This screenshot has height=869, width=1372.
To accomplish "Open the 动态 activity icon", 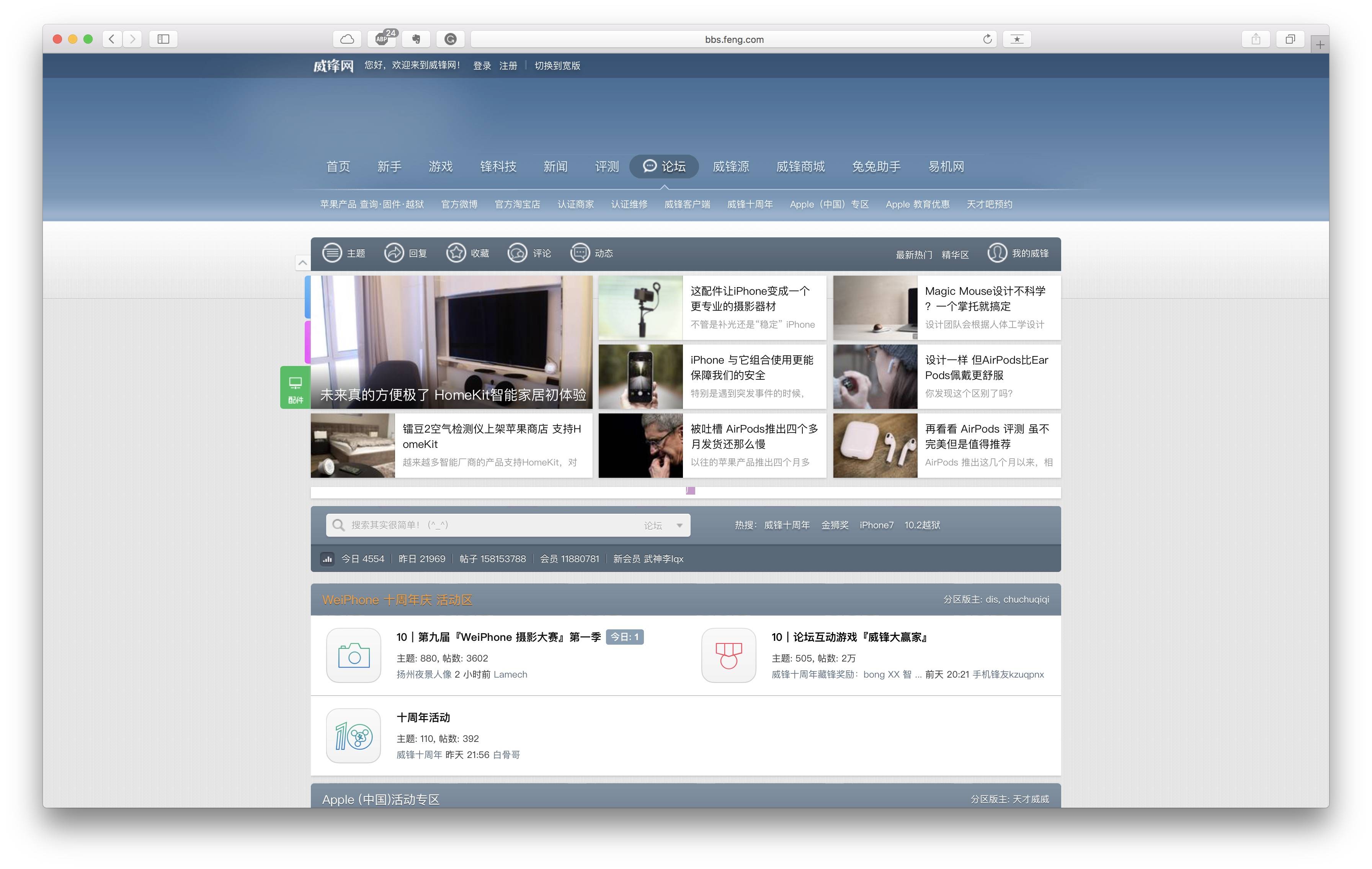I will pyautogui.click(x=580, y=253).
